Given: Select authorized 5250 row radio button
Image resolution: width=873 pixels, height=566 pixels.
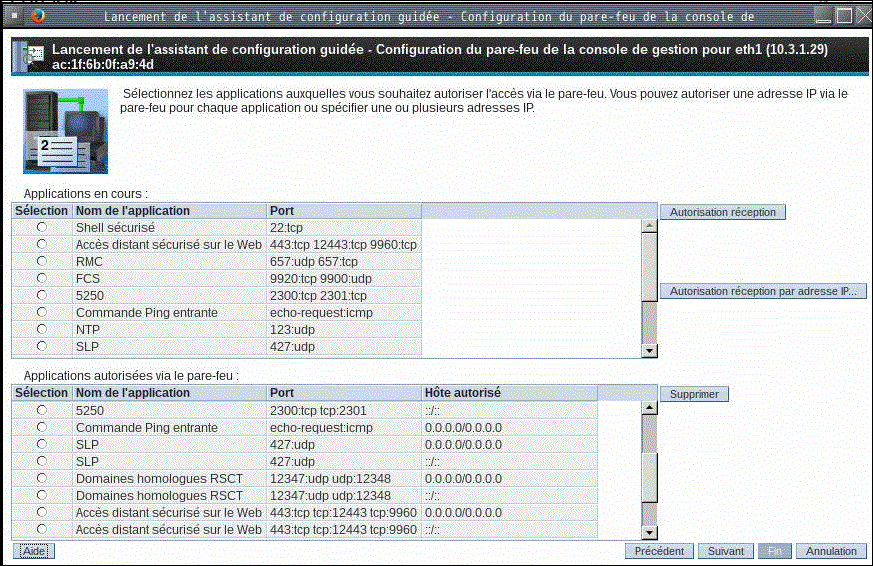Looking at the screenshot, I should tap(42, 410).
